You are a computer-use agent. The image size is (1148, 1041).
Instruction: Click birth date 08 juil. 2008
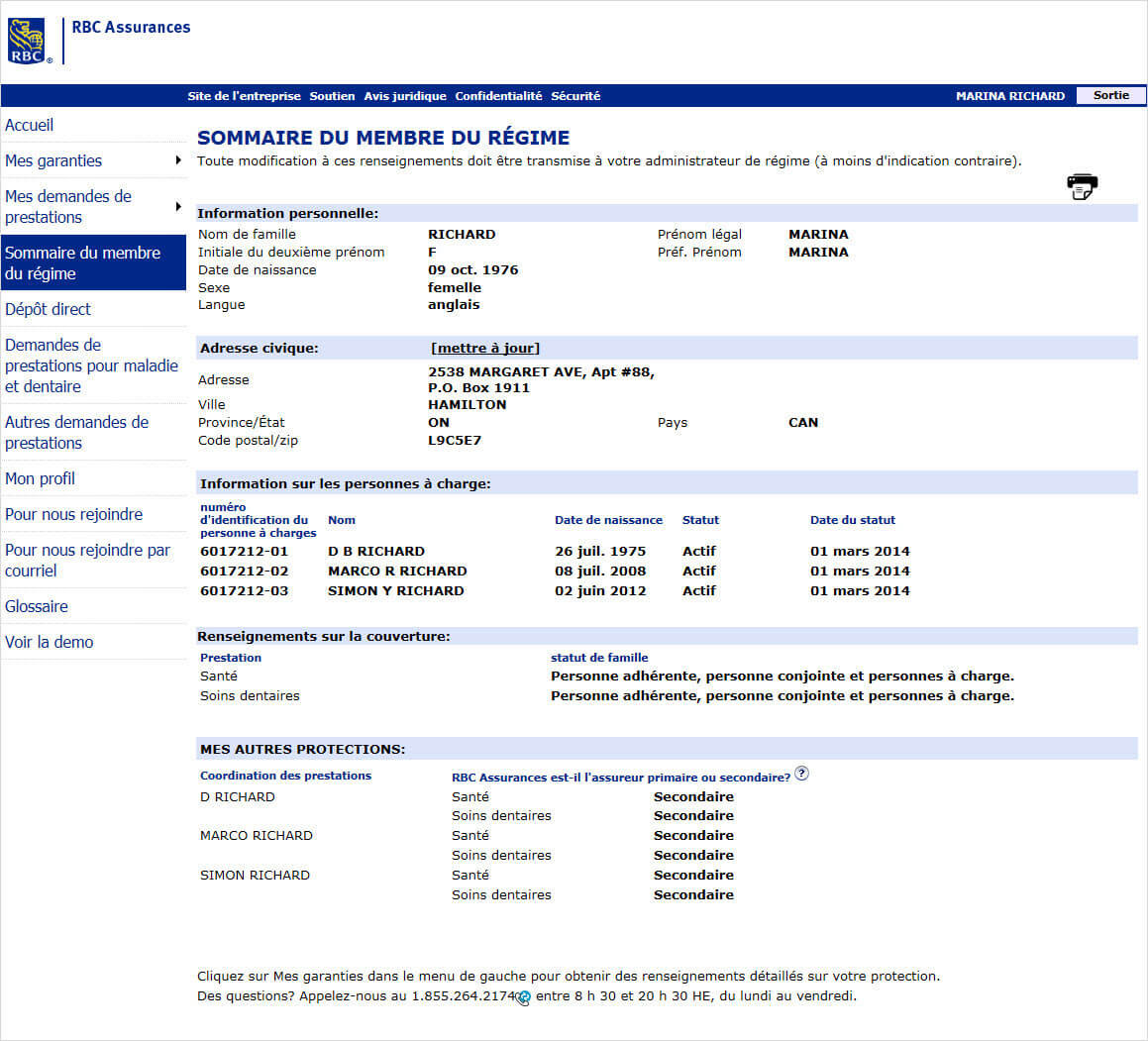600,571
